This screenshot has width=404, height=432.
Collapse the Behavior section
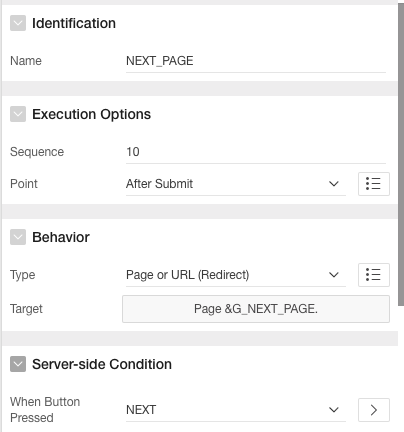[x=18, y=237]
